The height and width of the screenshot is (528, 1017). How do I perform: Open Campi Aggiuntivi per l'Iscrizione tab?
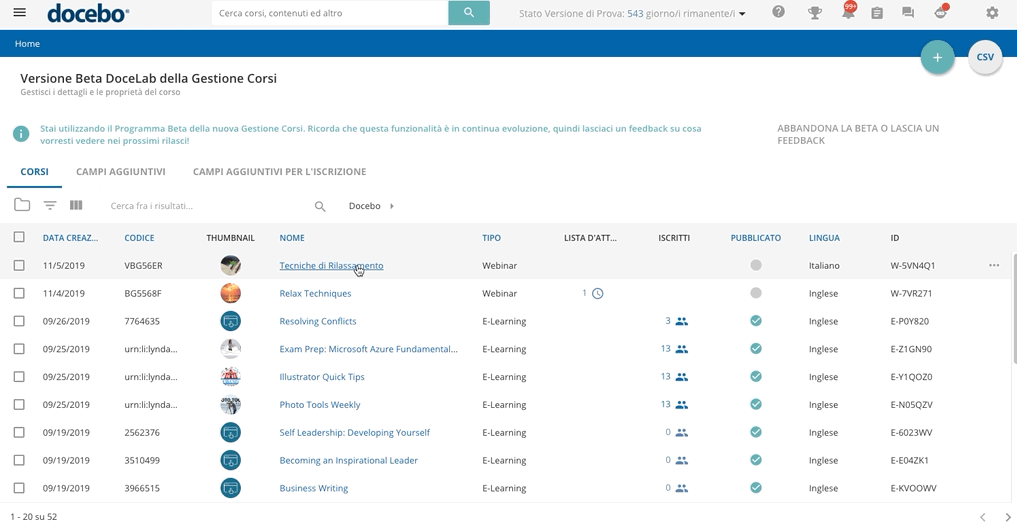[279, 172]
